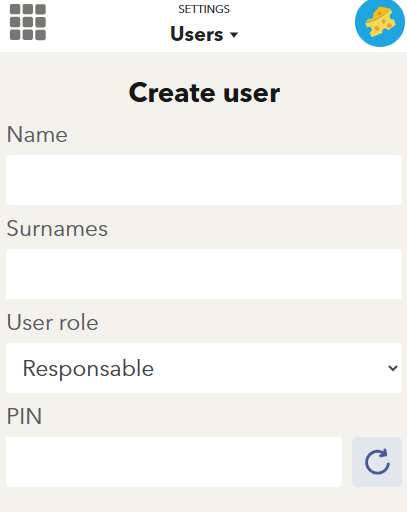Click the blue circle around the cheese
Image resolution: width=407 pixels, height=512 pixels.
coord(380,22)
